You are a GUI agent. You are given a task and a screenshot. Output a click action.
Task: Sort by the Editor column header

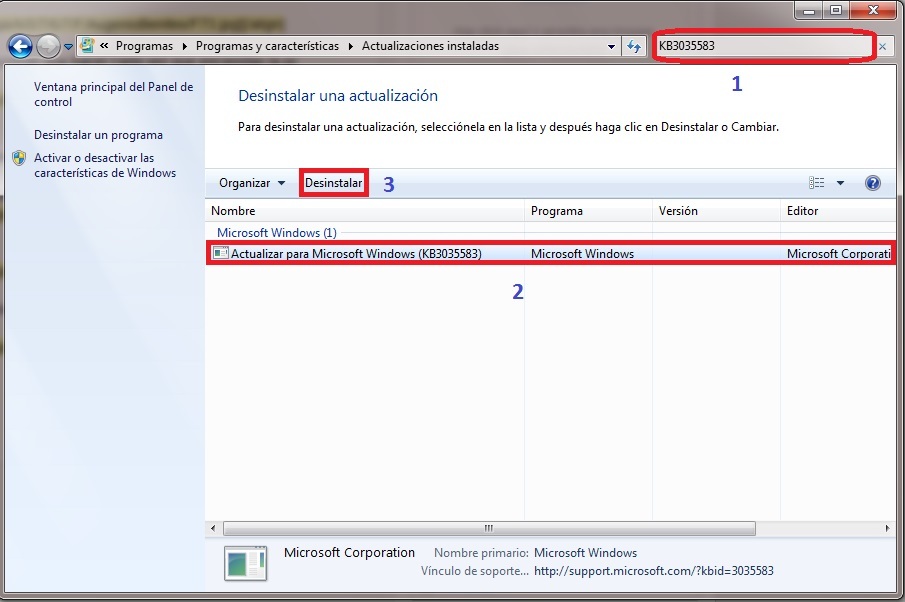[838, 211]
